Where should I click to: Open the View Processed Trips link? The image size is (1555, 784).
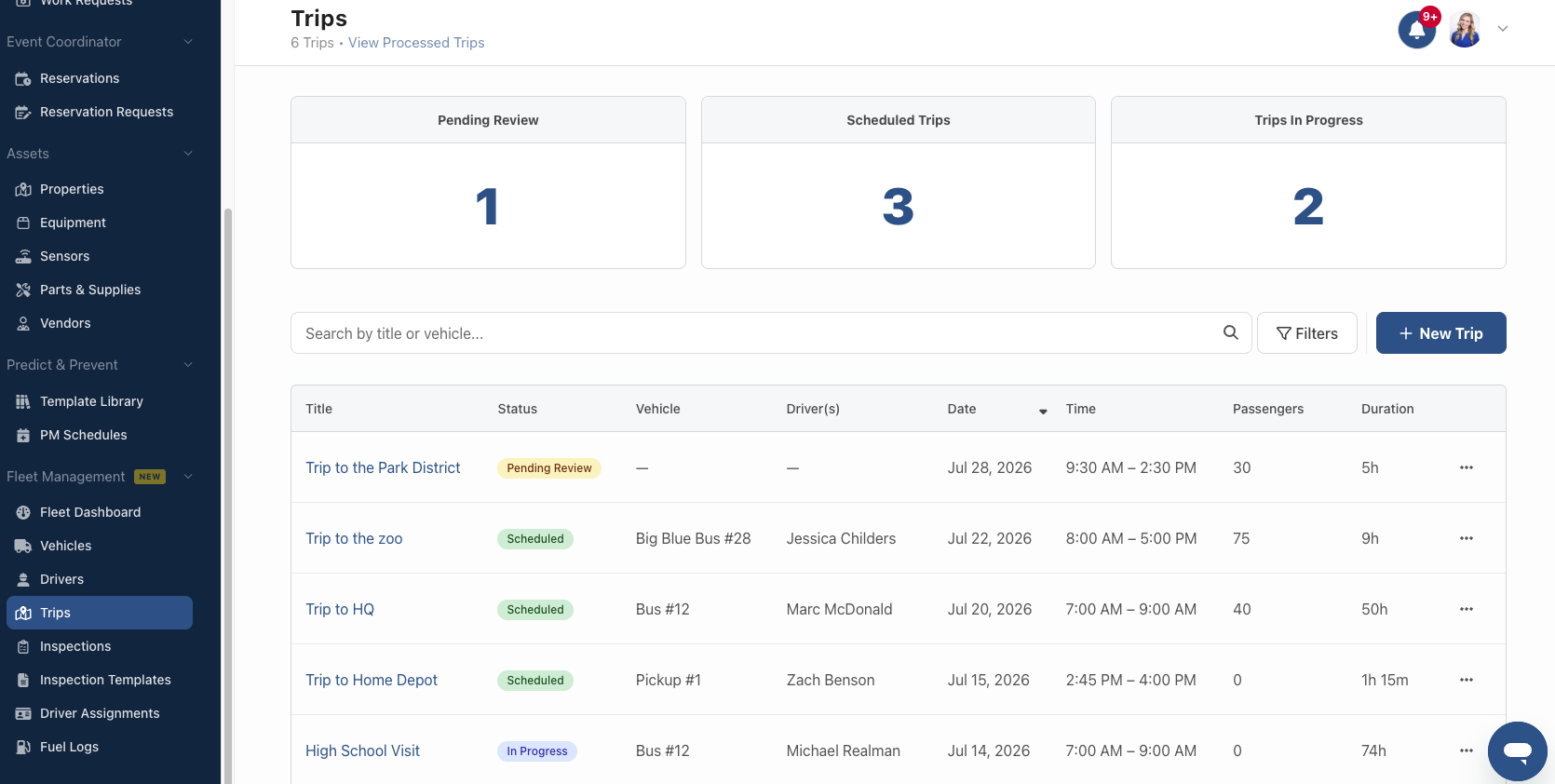pos(416,43)
